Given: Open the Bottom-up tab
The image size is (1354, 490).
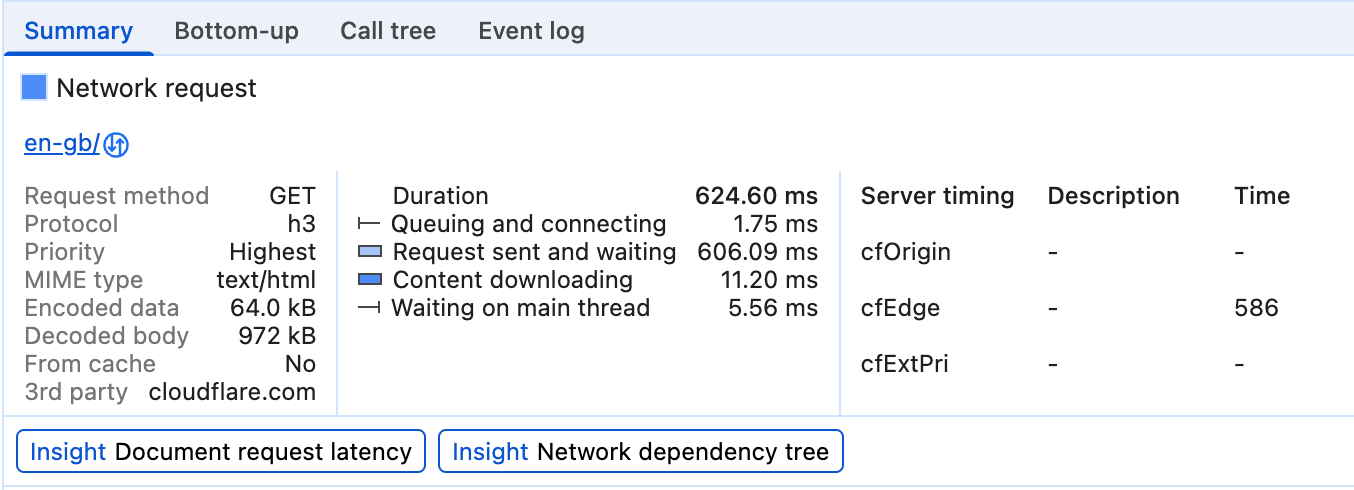Looking at the screenshot, I should pos(236,31).
